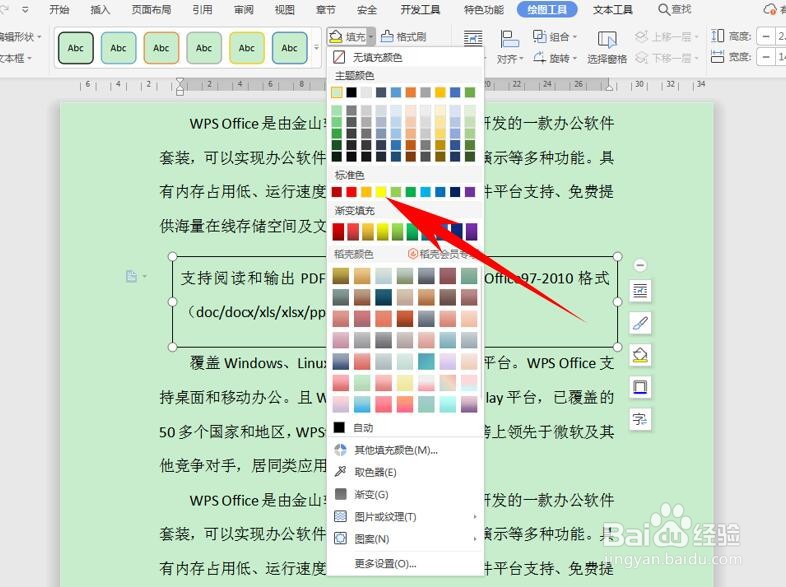Click the 高度 height icon
The width and height of the screenshot is (786, 587).
click(718, 36)
